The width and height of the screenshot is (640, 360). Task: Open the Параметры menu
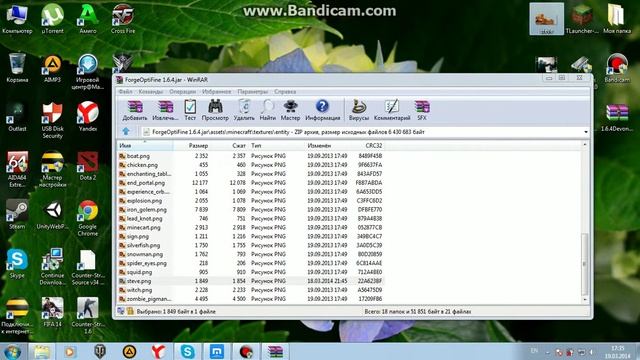tap(253, 91)
